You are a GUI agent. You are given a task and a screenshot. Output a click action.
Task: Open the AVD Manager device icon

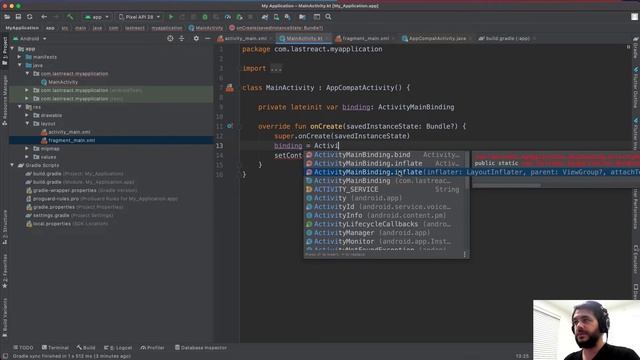click(x=276, y=17)
